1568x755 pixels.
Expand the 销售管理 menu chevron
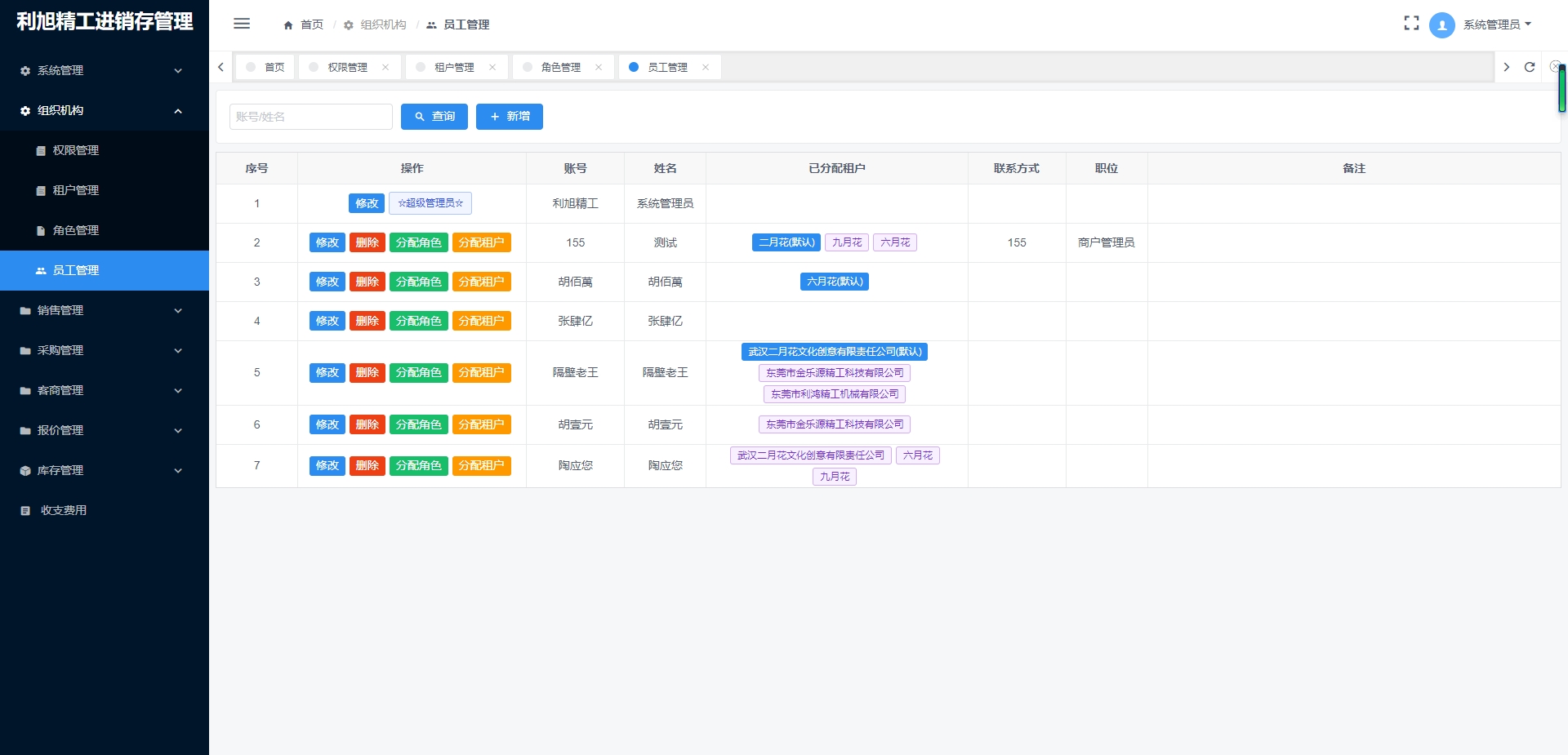(178, 311)
